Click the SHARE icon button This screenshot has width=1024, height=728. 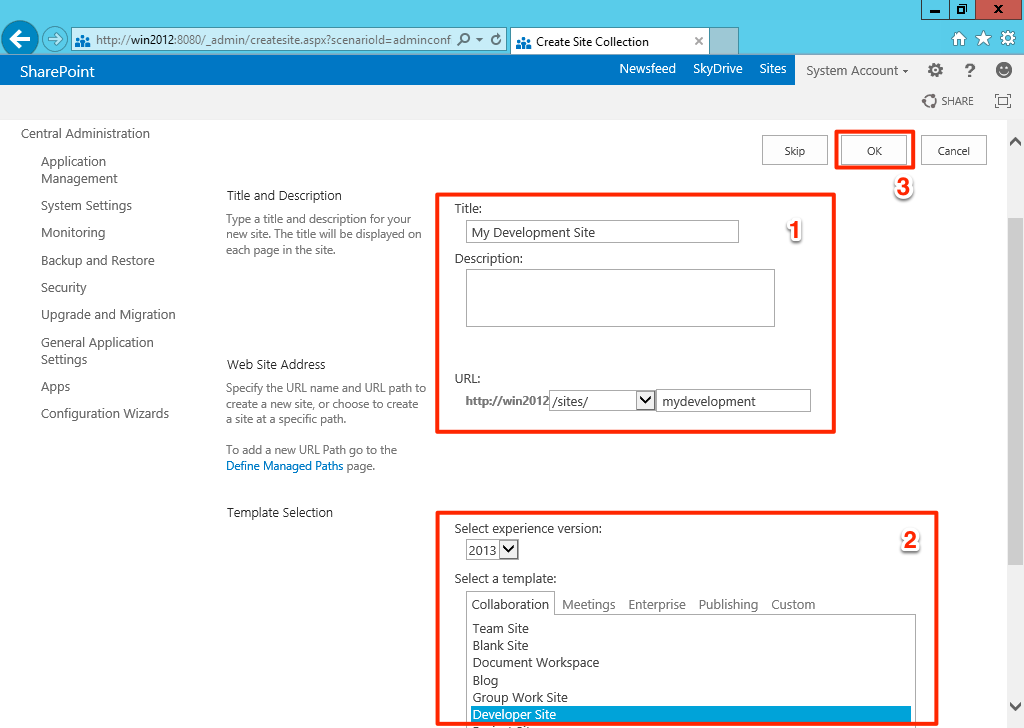click(948, 101)
